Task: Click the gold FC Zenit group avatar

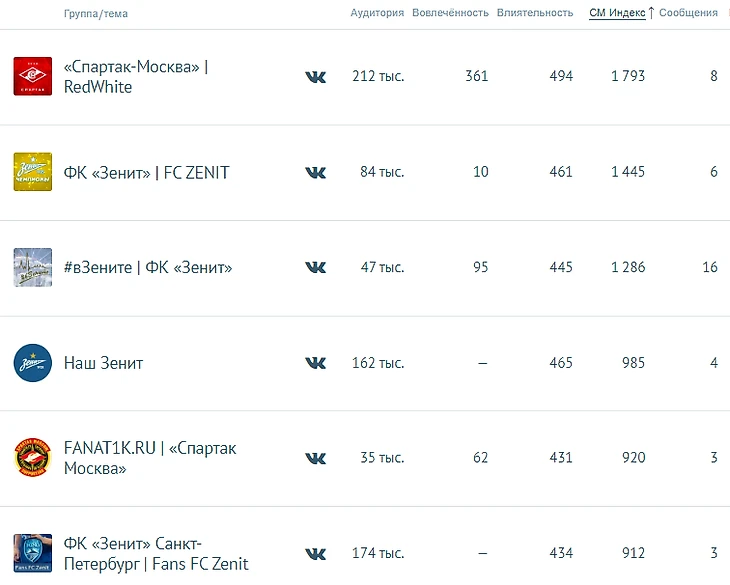Action: click(32, 172)
